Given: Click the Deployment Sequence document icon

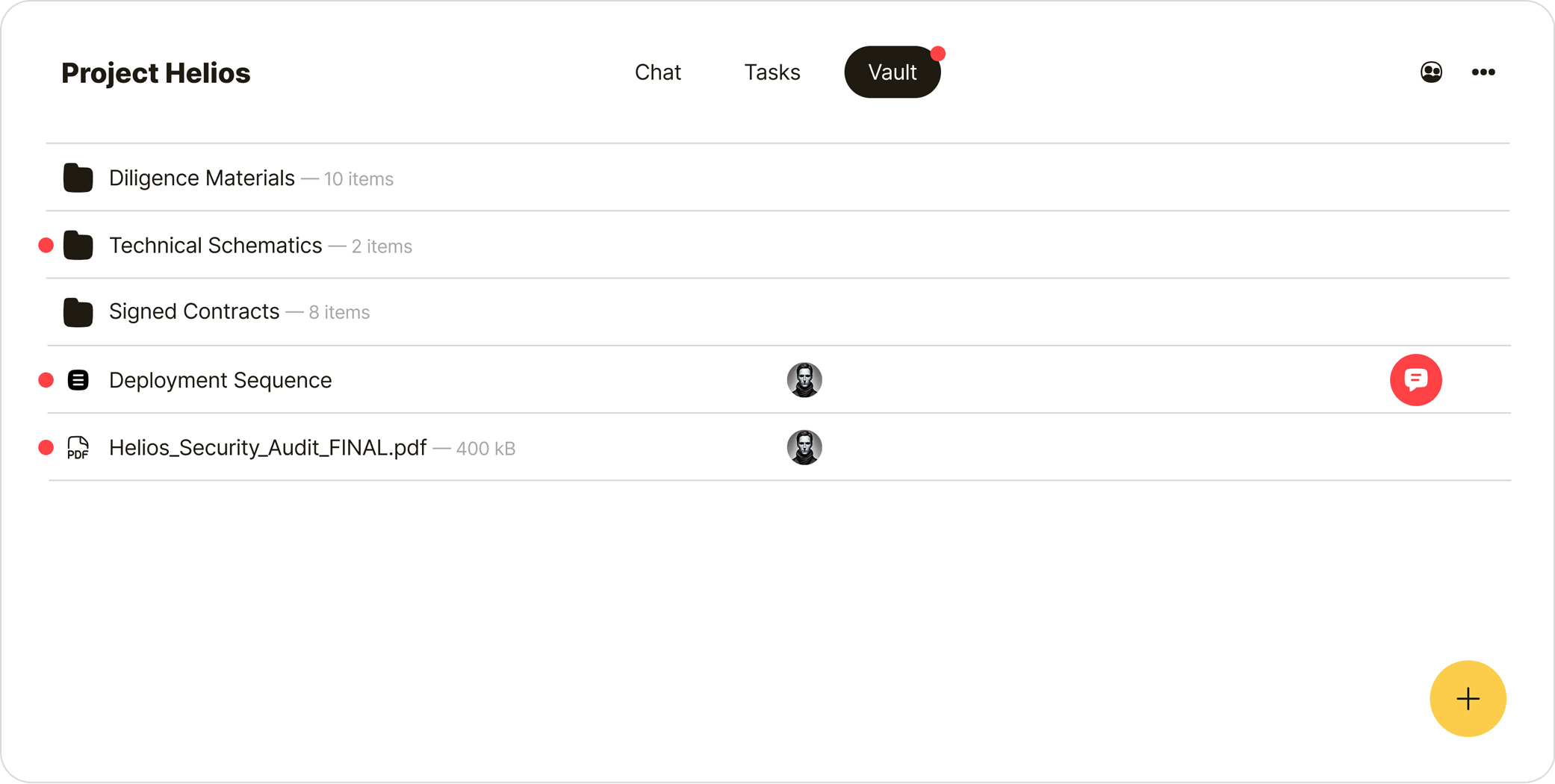Looking at the screenshot, I should tap(78, 380).
